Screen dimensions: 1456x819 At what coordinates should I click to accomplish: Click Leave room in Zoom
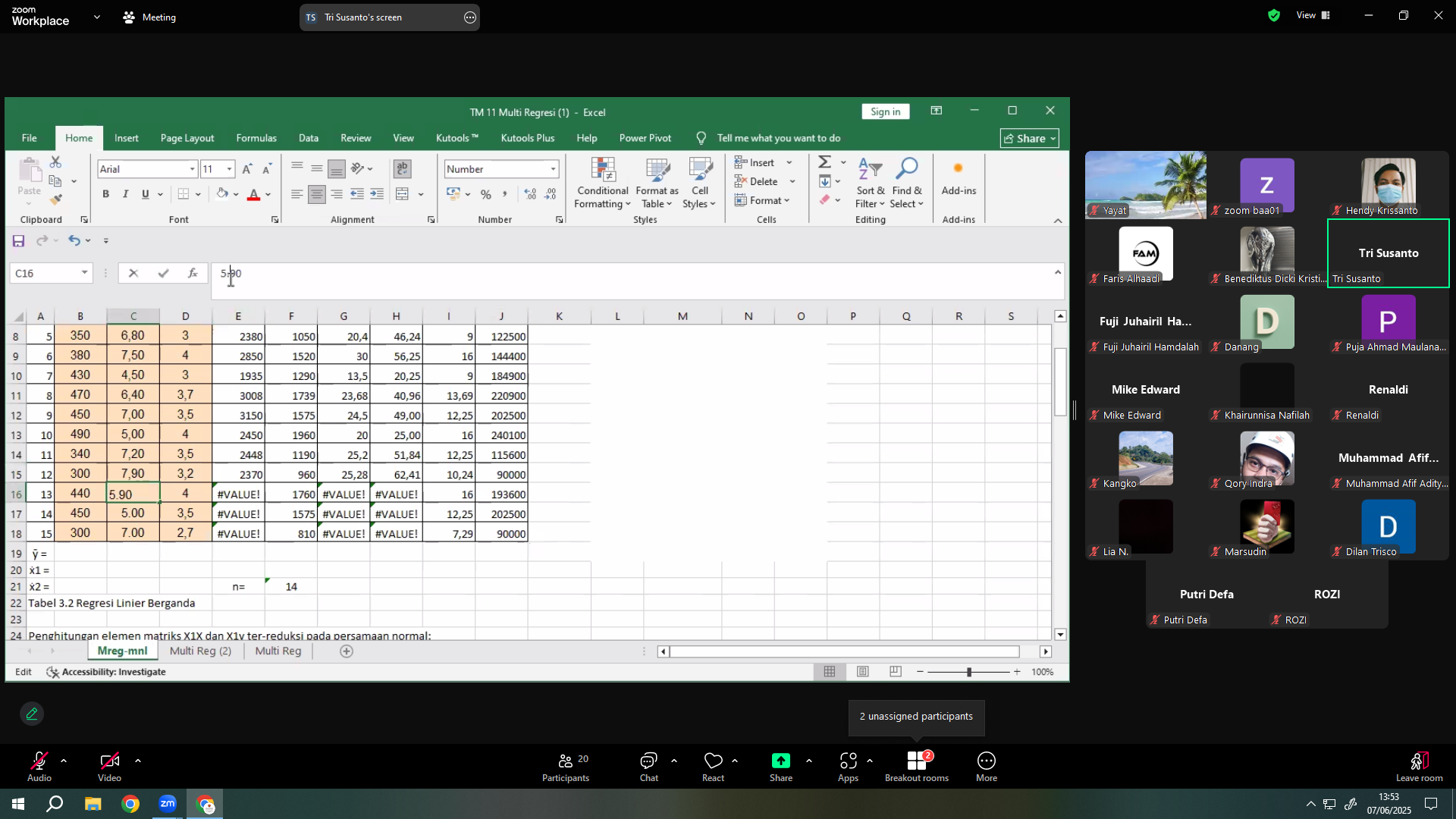click(x=1420, y=767)
